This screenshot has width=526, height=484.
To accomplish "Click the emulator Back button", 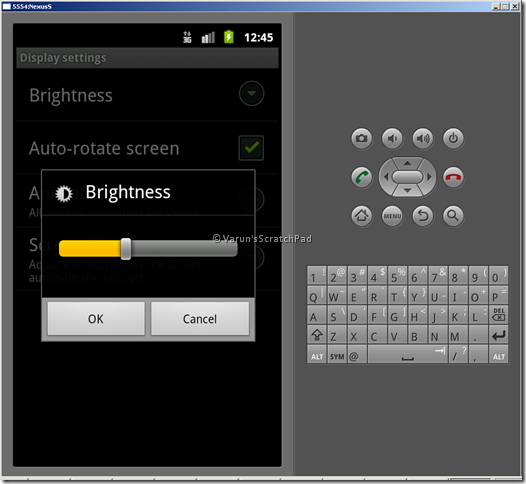I will click(423, 216).
